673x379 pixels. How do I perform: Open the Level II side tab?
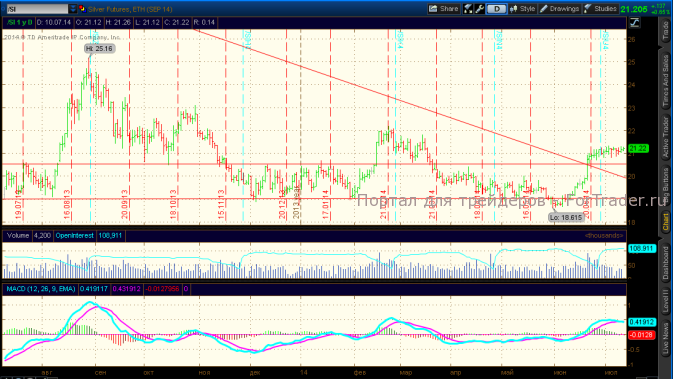point(665,300)
